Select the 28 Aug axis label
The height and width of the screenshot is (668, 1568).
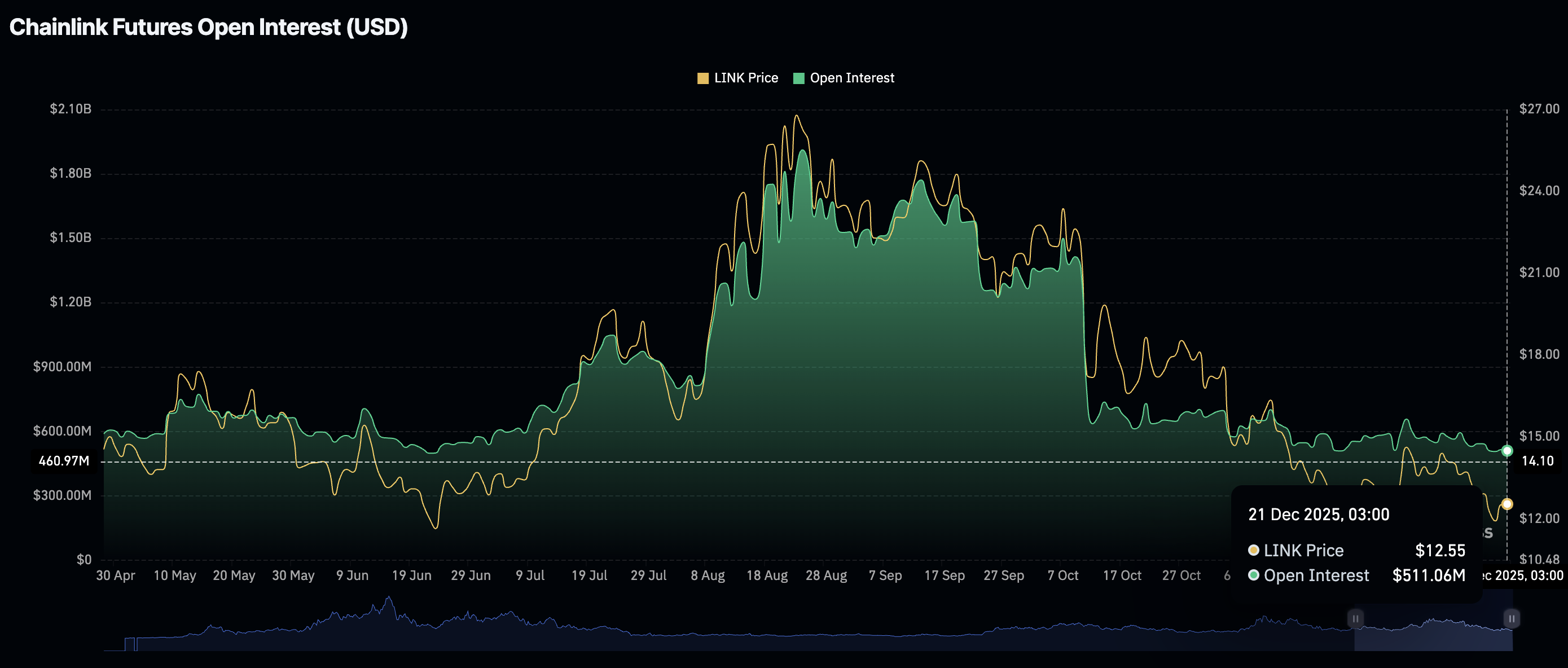tap(826, 574)
